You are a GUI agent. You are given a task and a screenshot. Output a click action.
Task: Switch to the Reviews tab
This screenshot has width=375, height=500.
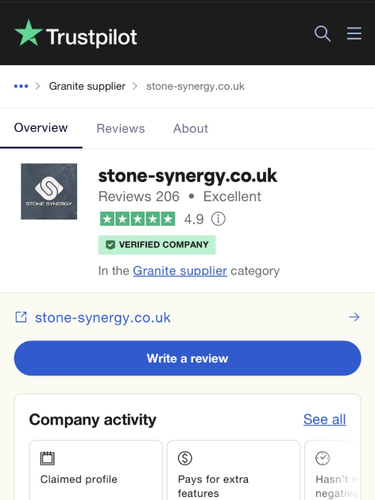pyautogui.click(x=121, y=128)
